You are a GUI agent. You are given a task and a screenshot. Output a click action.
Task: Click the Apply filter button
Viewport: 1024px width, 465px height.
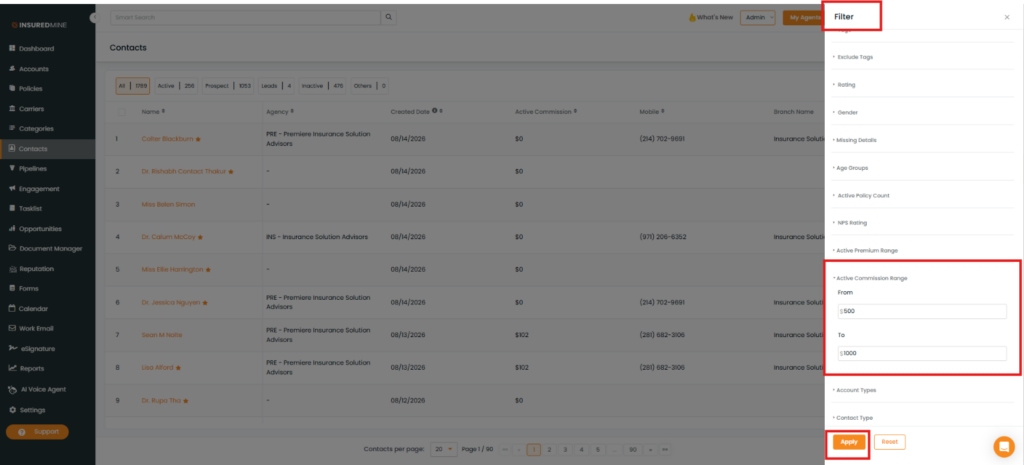pos(849,442)
